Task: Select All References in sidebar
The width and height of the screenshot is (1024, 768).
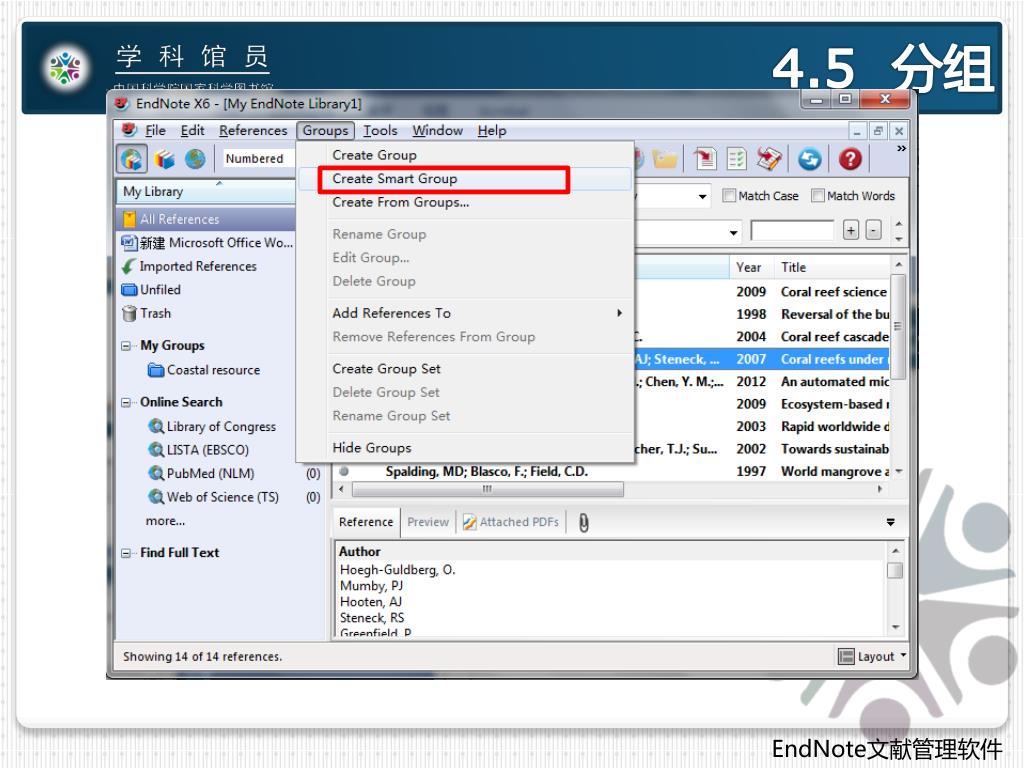Action: (x=206, y=219)
